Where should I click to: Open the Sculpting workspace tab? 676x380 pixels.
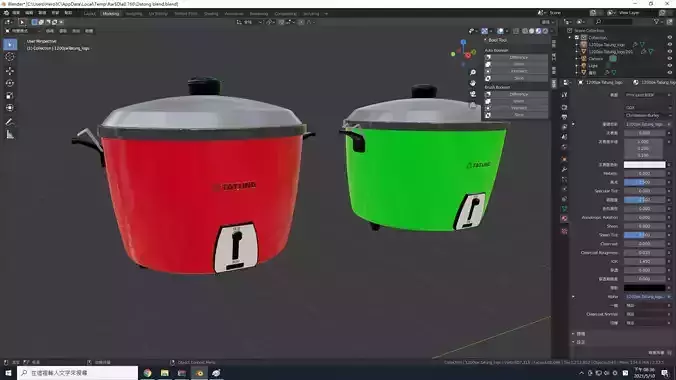(134, 14)
